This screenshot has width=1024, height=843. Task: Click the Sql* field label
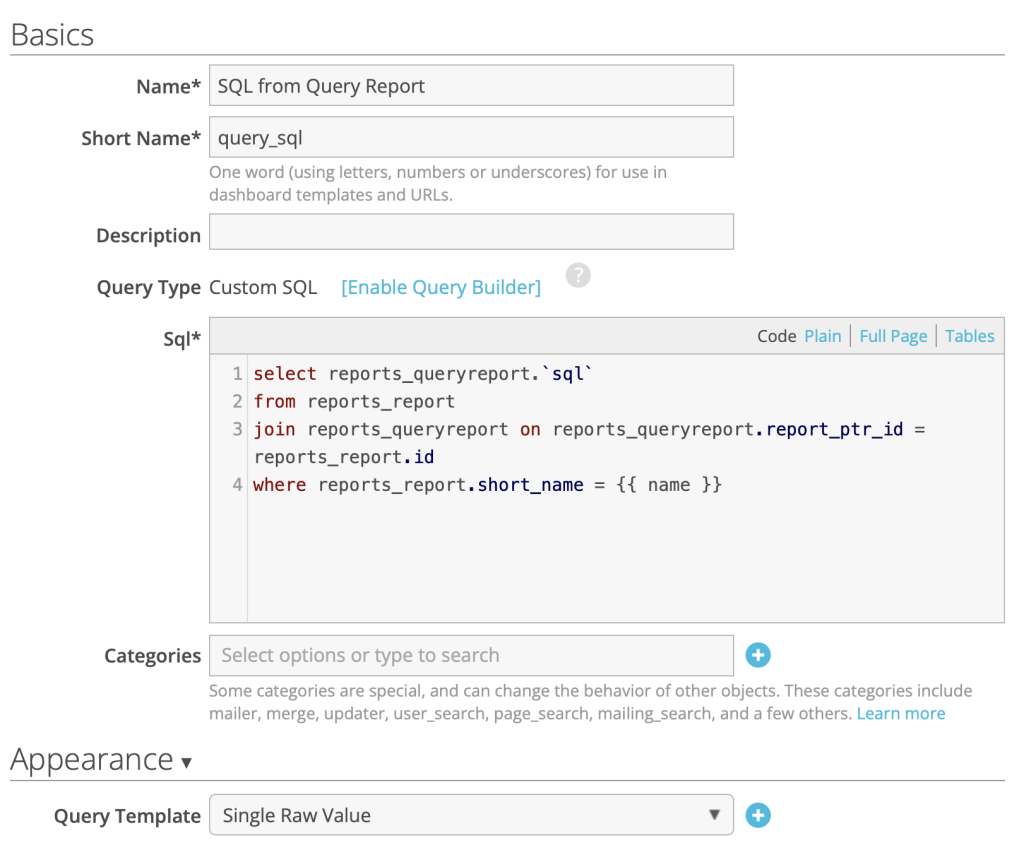182,339
